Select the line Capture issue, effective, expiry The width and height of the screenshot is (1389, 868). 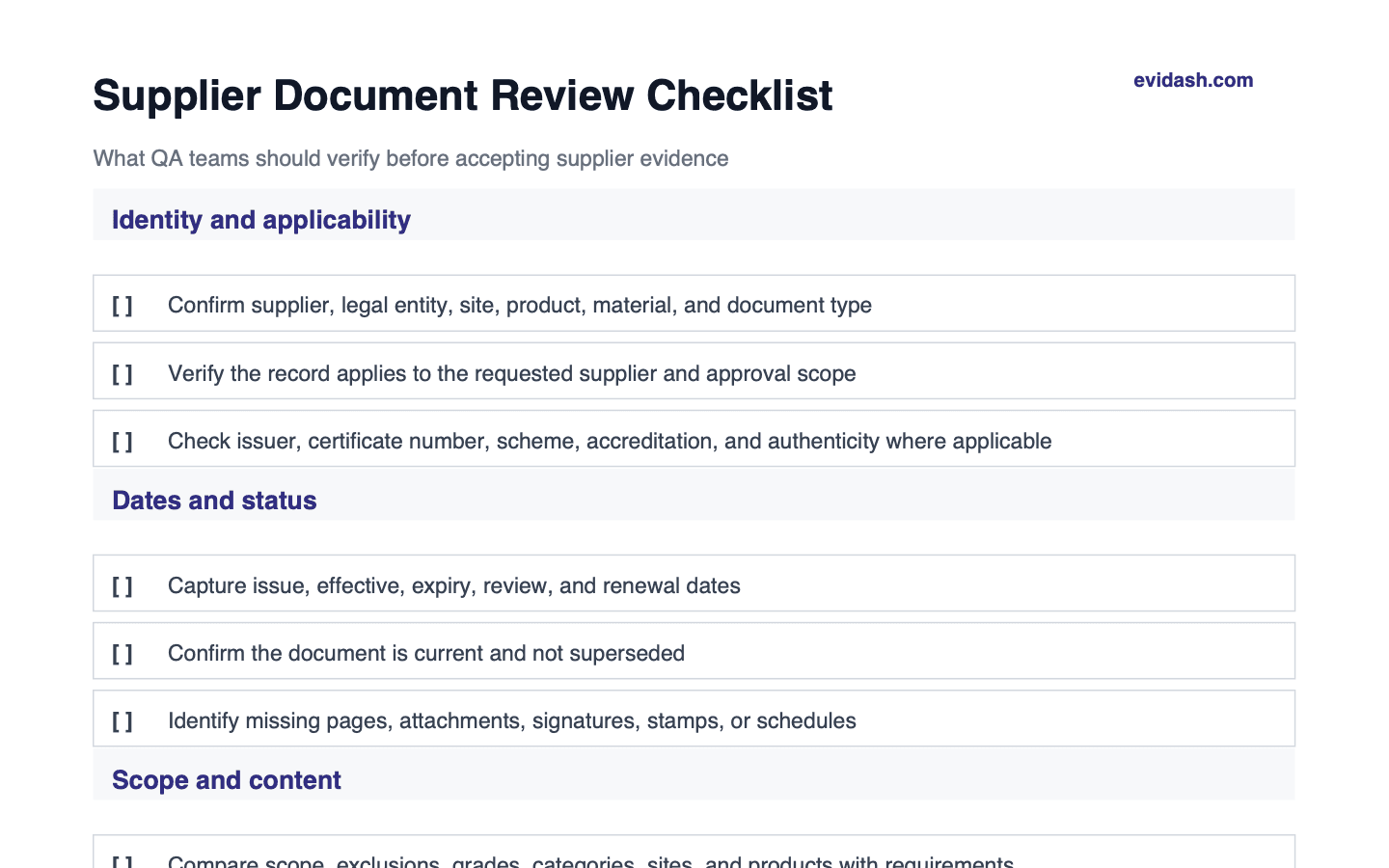(454, 585)
